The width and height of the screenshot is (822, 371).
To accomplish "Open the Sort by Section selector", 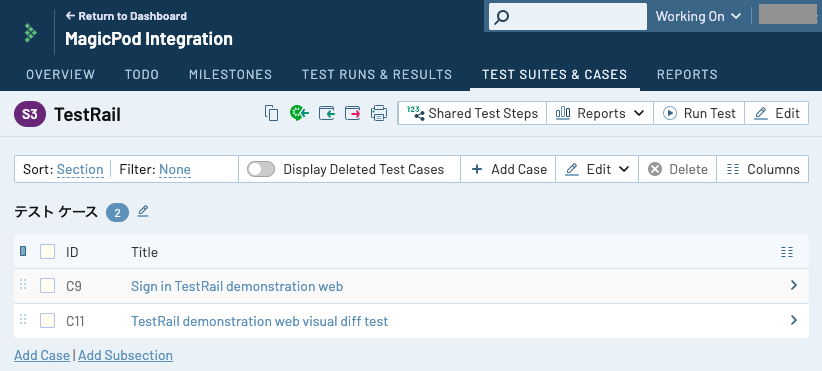I will tap(80, 169).
